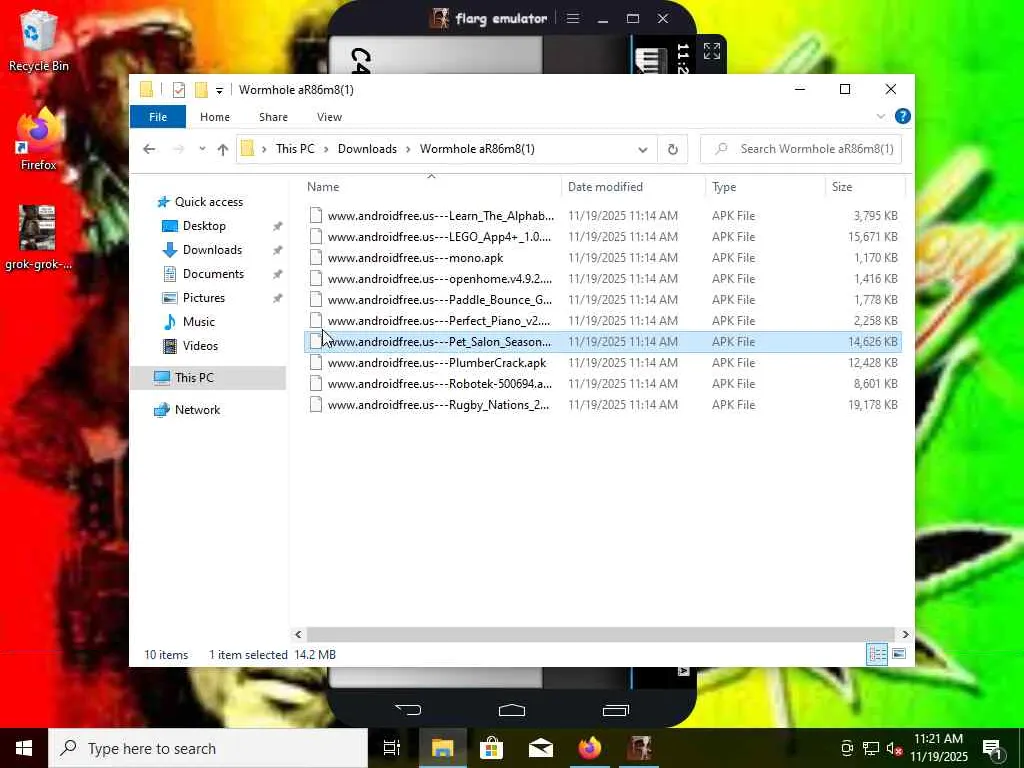
Task: Open the Recycle Bin desktop icon
Action: 38,40
